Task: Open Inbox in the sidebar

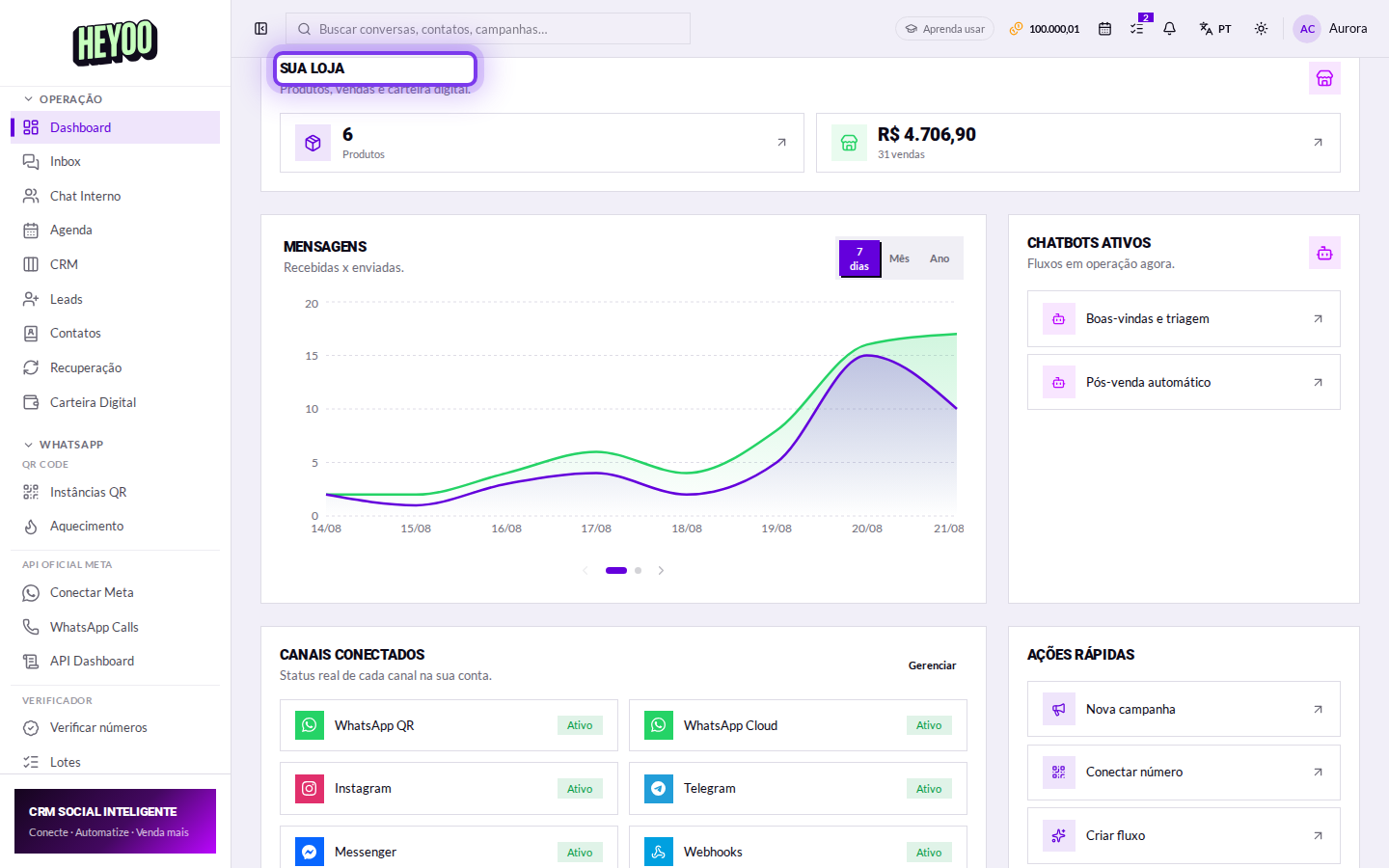Action: pos(116,162)
